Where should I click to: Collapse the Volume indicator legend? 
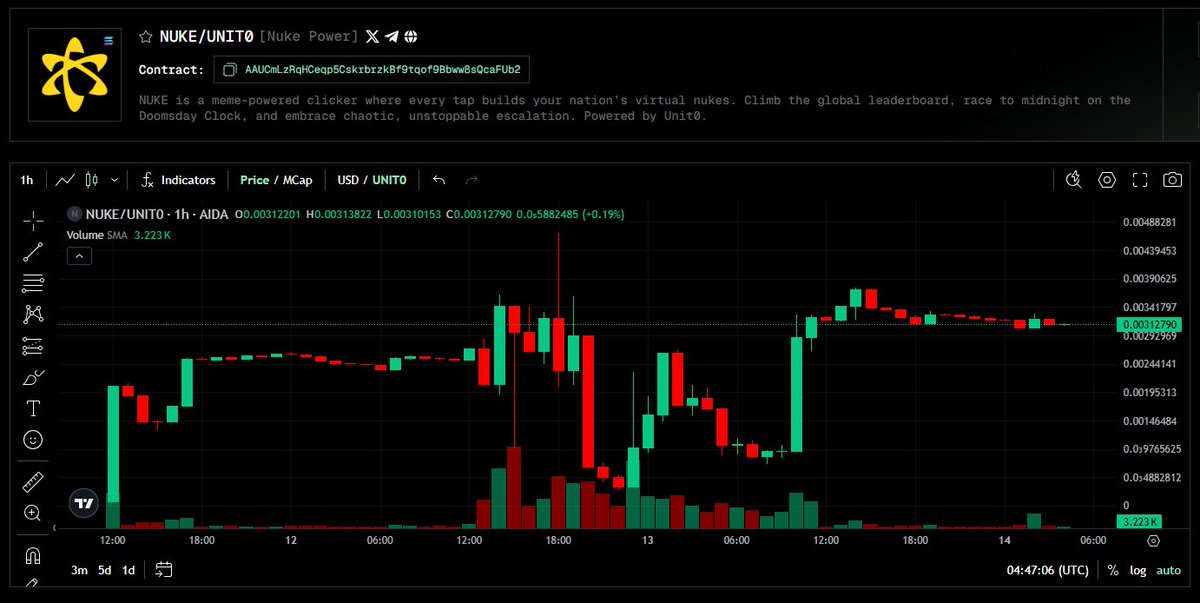79,255
